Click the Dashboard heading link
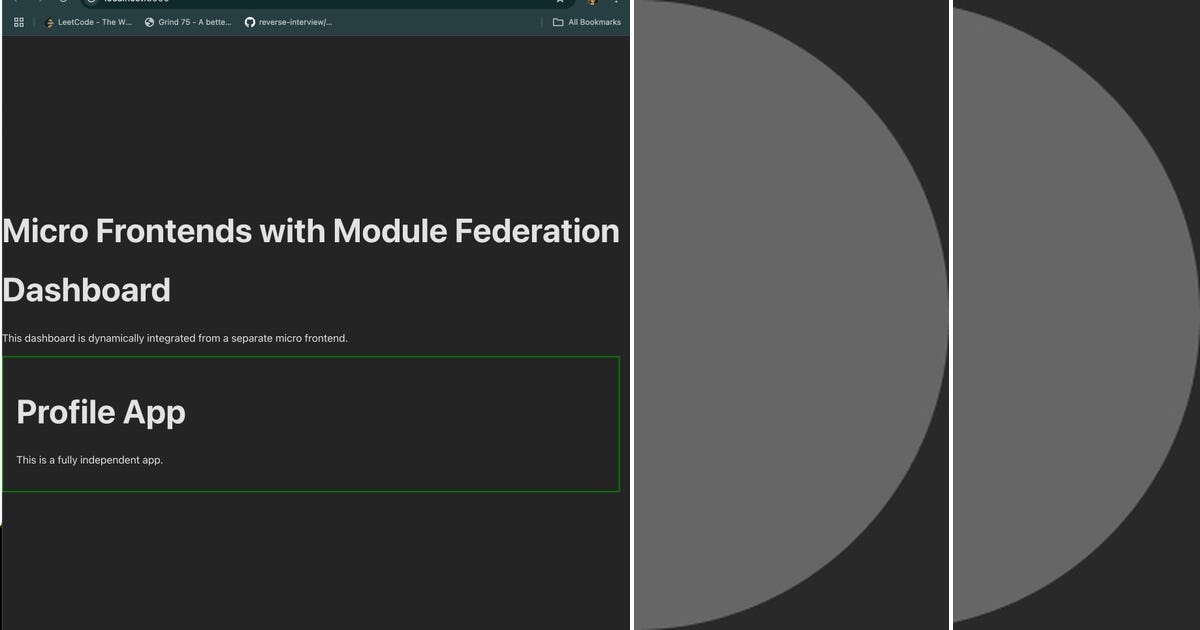Image resolution: width=1200 pixels, height=630 pixels. [x=87, y=290]
